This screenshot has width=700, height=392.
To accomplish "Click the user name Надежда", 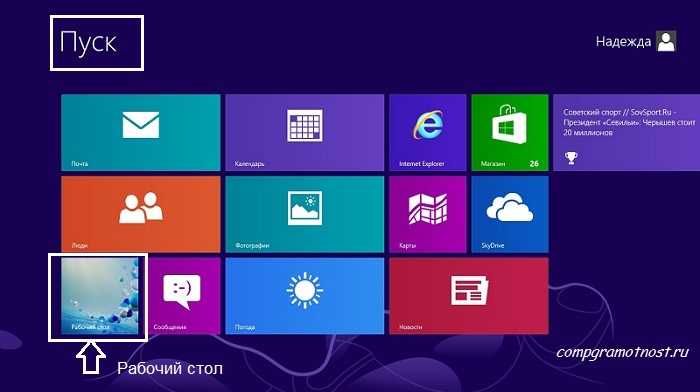I will [x=623, y=42].
